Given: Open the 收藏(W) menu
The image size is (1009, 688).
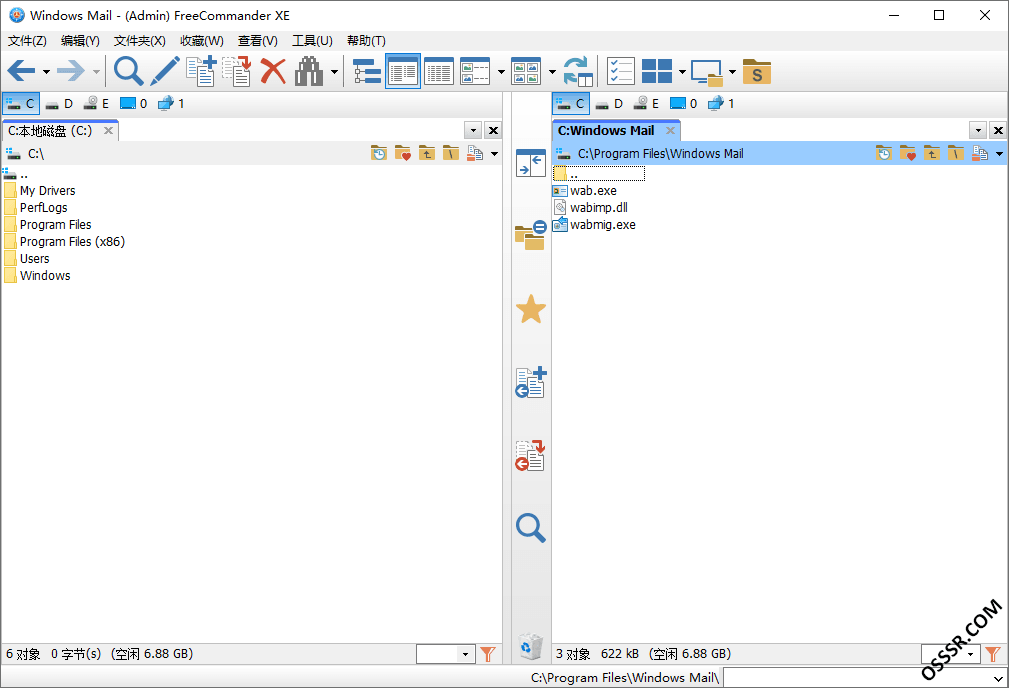Looking at the screenshot, I should [x=201, y=41].
